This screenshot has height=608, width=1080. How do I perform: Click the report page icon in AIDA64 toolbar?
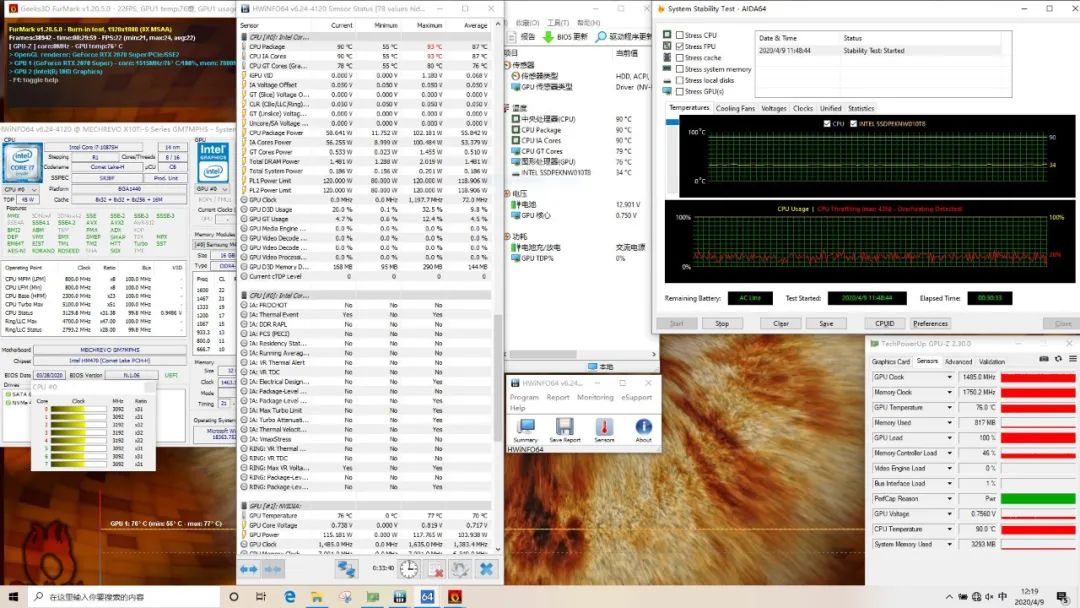[512, 36]
